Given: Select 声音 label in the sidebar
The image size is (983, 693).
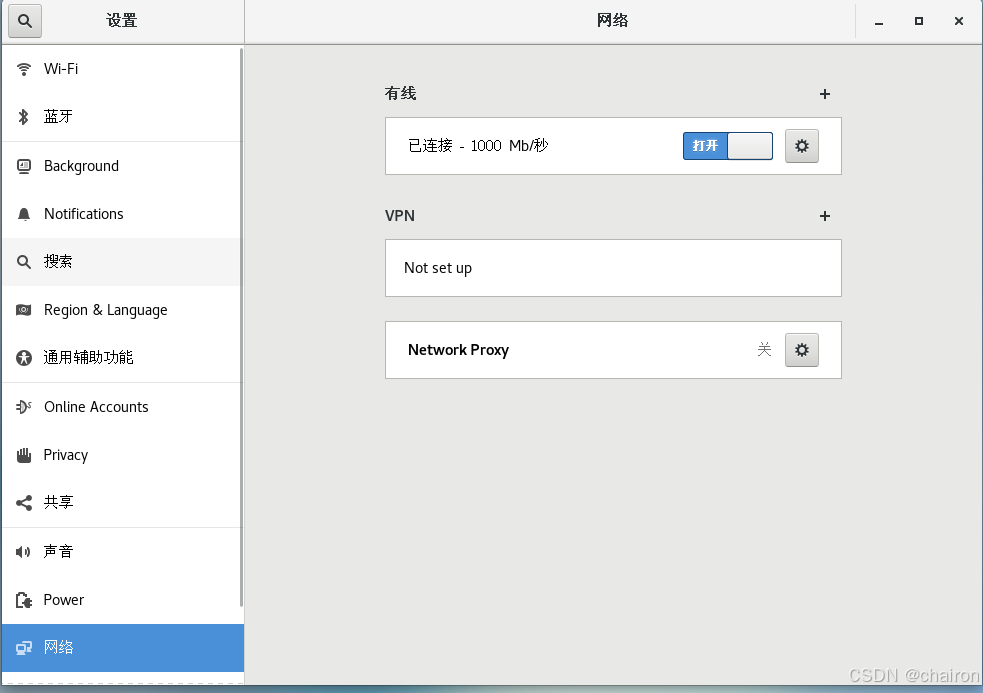Looking at the screenshot, I should click(x=58, y=551).
